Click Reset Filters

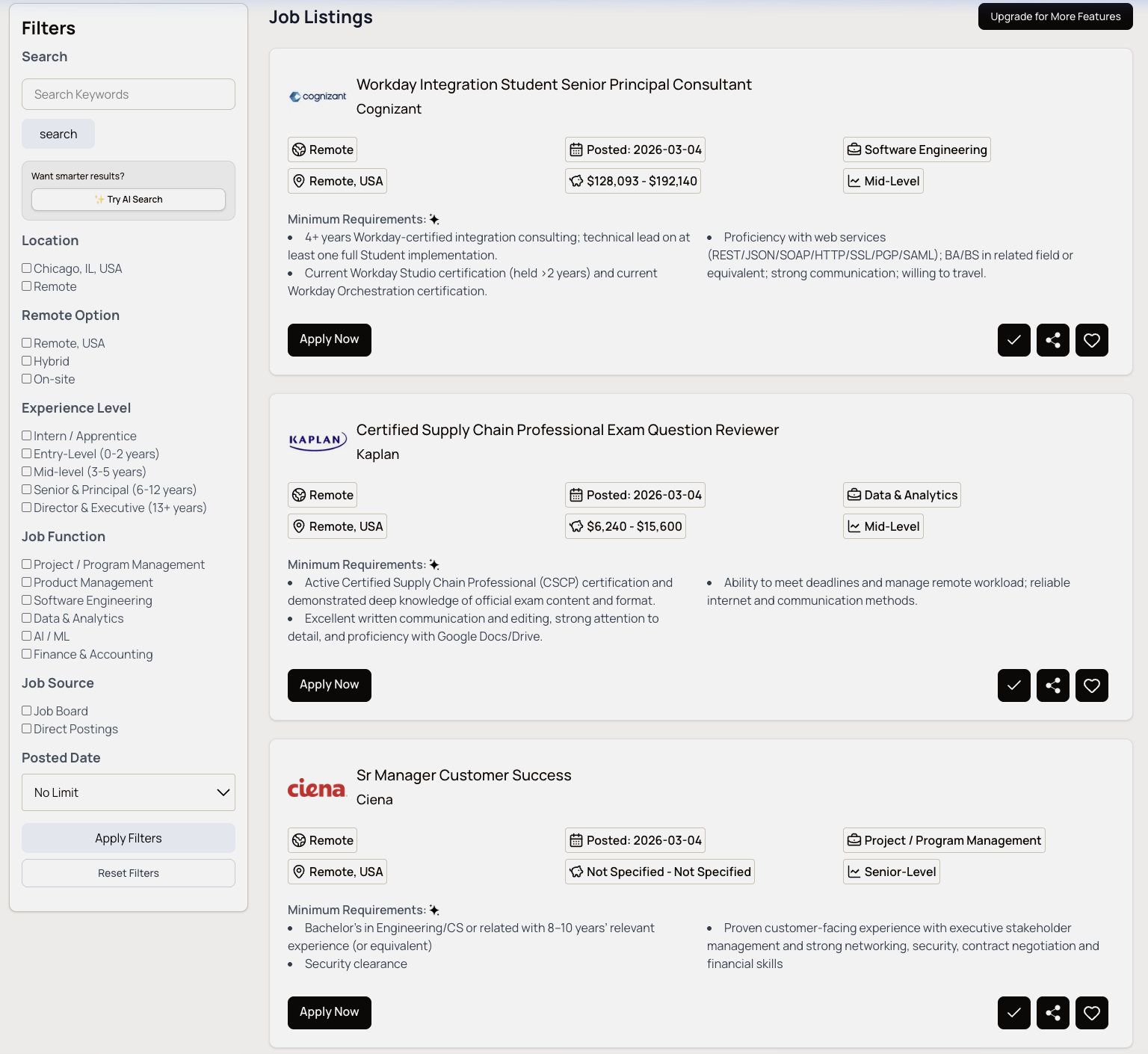pos(128,872)
